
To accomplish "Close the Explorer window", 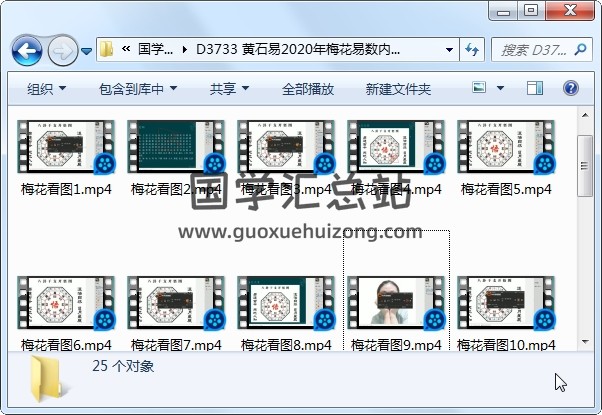I will point(569,11).
